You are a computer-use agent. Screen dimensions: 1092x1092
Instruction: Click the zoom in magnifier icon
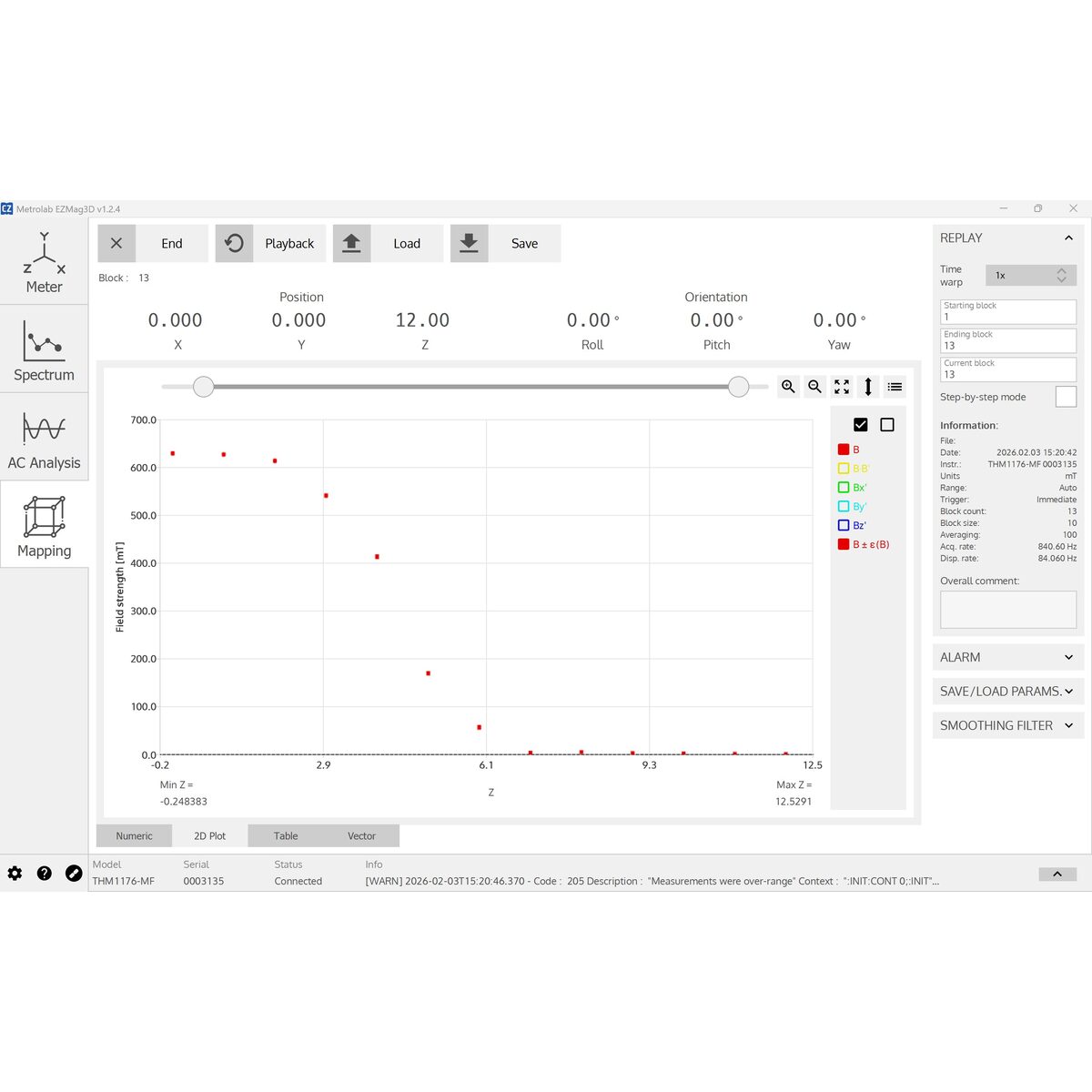point(788,387)
